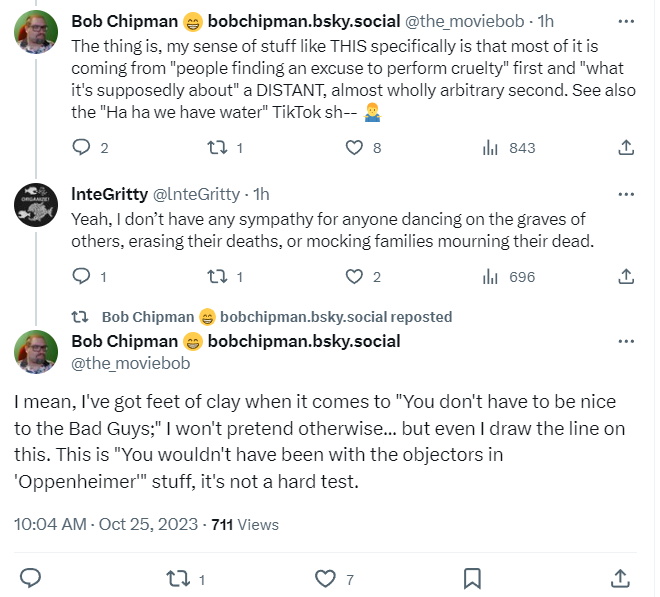
Task: Share the first Bob Chipman tweet
Action: click(x=626, y=147)
